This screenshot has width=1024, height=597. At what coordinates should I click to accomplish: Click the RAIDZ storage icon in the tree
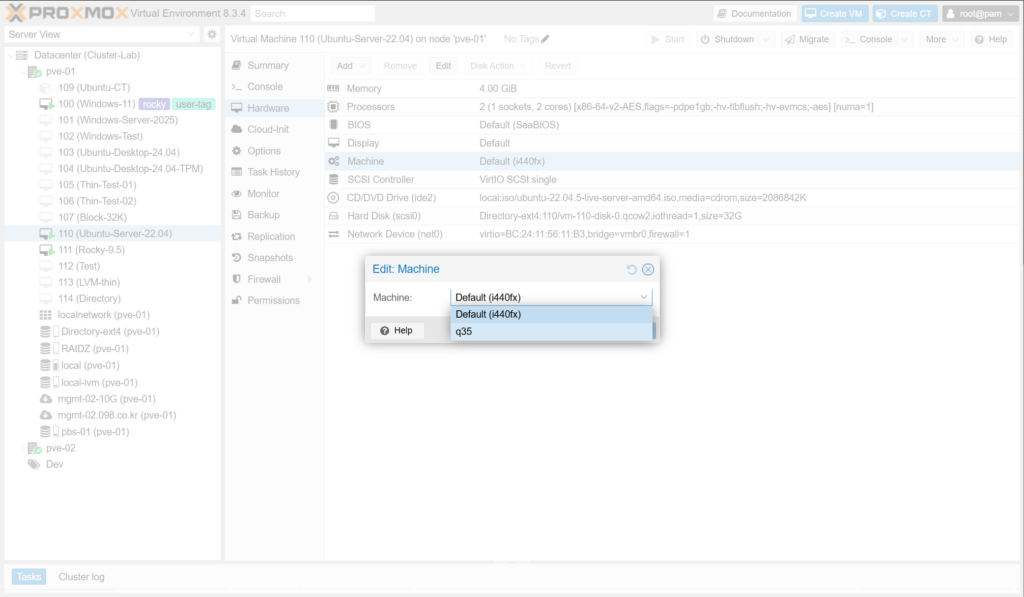click(x=45, y=349)
